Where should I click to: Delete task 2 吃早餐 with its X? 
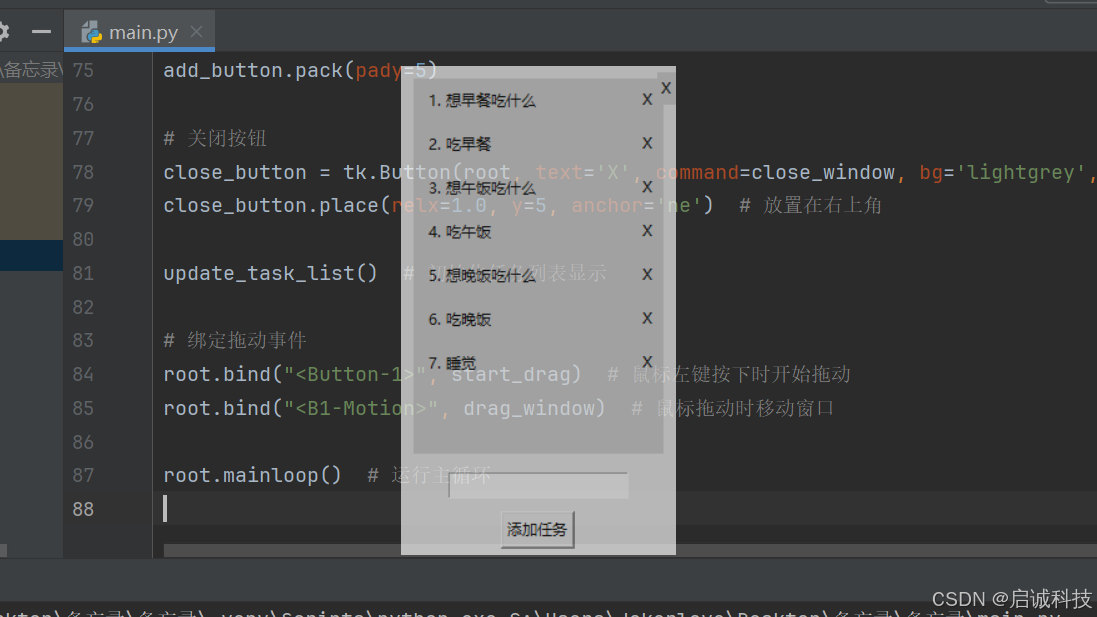pos(647,143)
